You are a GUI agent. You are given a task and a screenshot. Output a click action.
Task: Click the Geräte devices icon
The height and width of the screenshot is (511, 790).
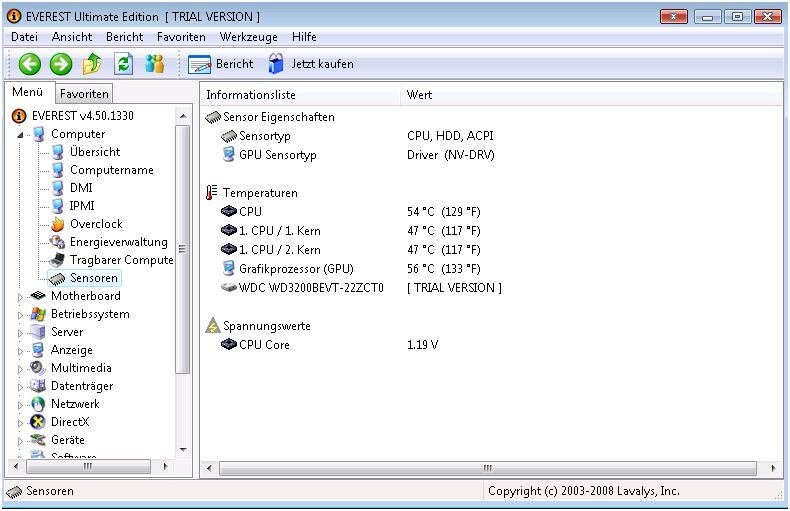tap(38, 440)
